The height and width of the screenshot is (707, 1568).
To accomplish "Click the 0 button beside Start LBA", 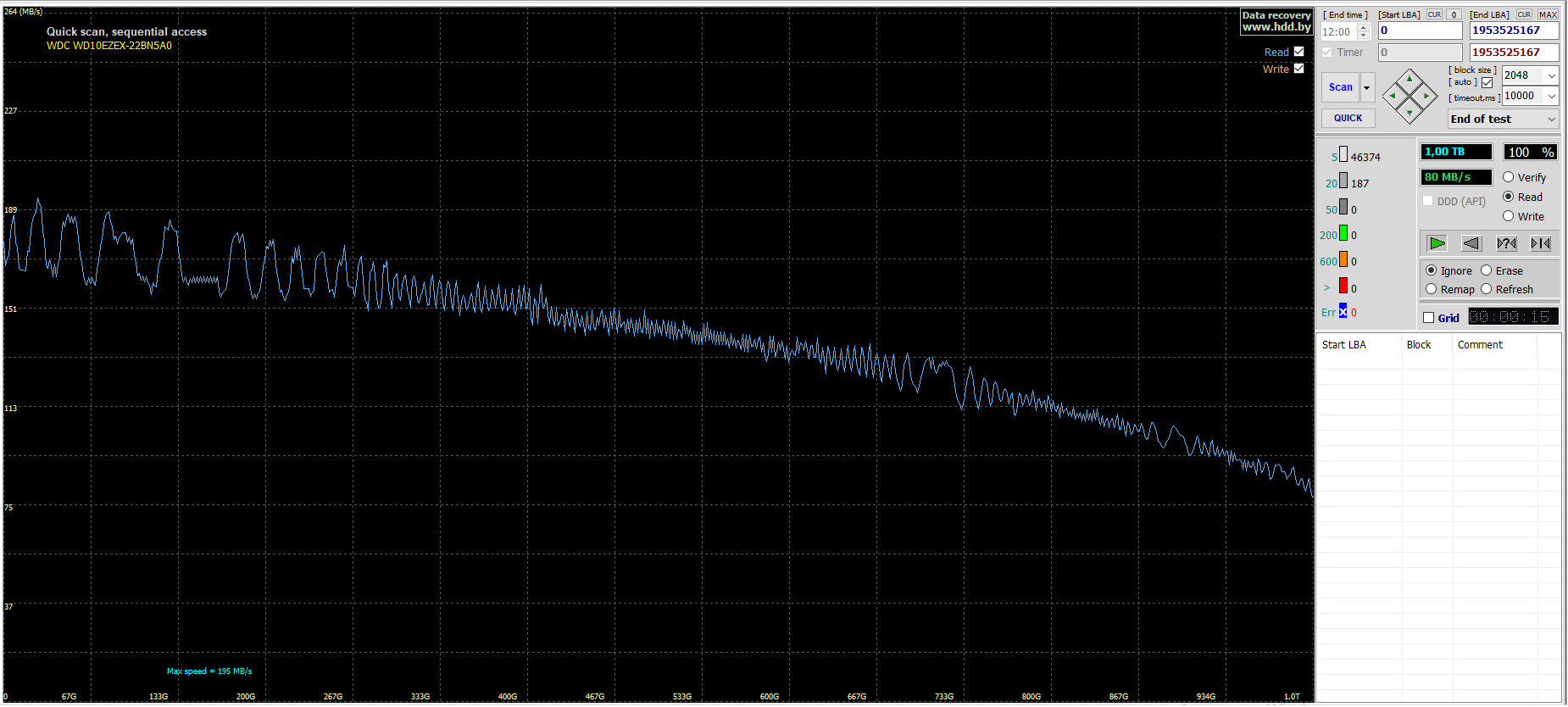I will pyautogui.click(x=1454, y=14).
